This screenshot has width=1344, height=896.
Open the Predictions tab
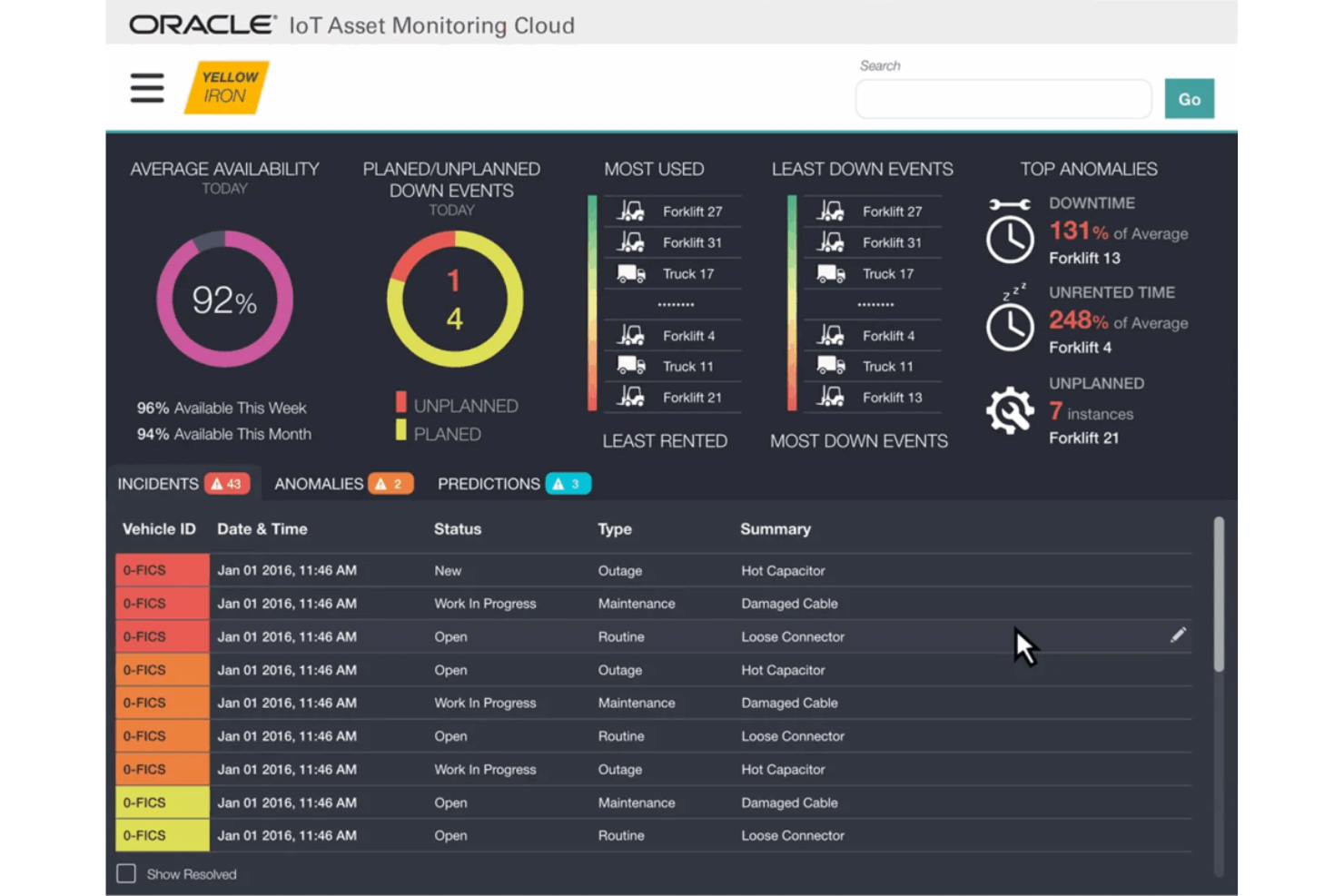[x=488, y=483]
